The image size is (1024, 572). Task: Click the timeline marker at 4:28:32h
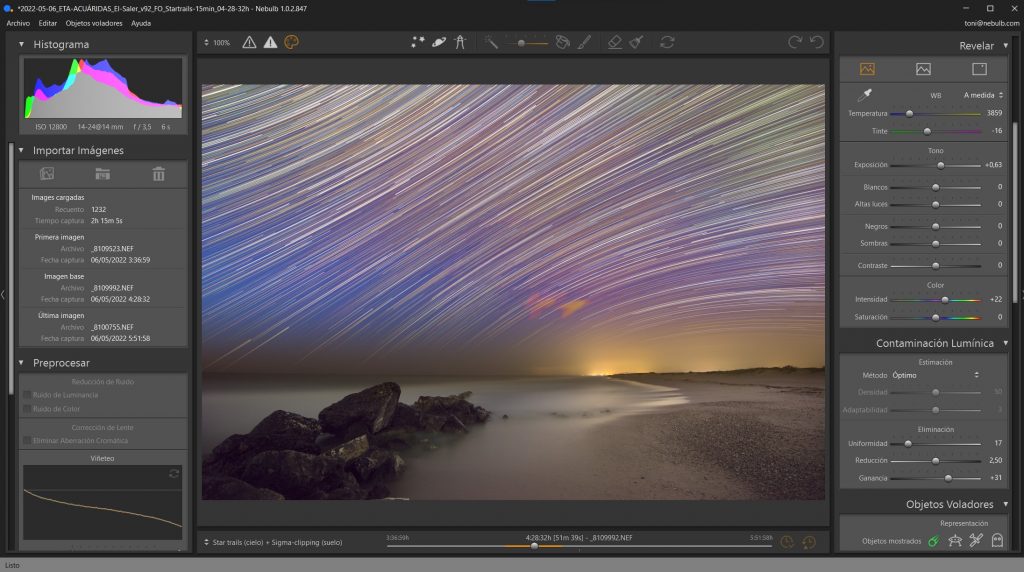534,546
